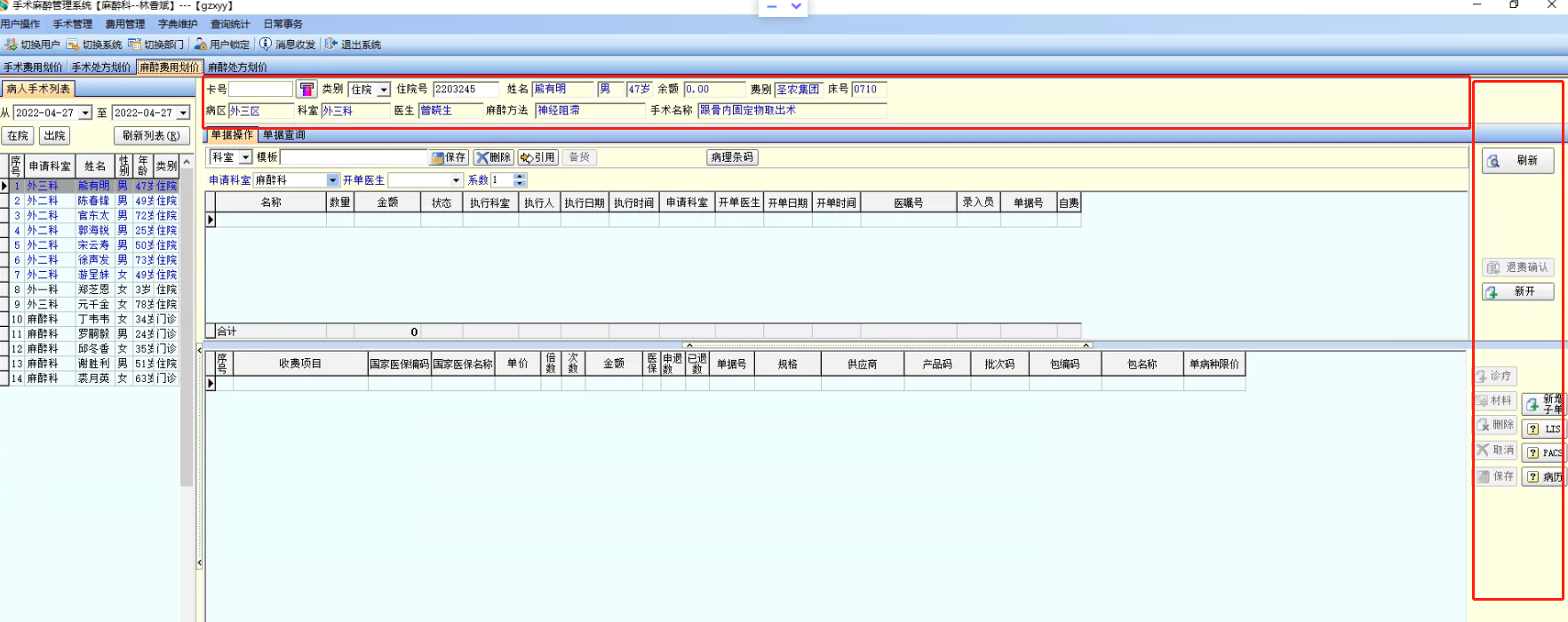This screenshot has width=1568, height=622.
Task: Click the 新增子单 add sub-order button
Action: (1544, 404)
